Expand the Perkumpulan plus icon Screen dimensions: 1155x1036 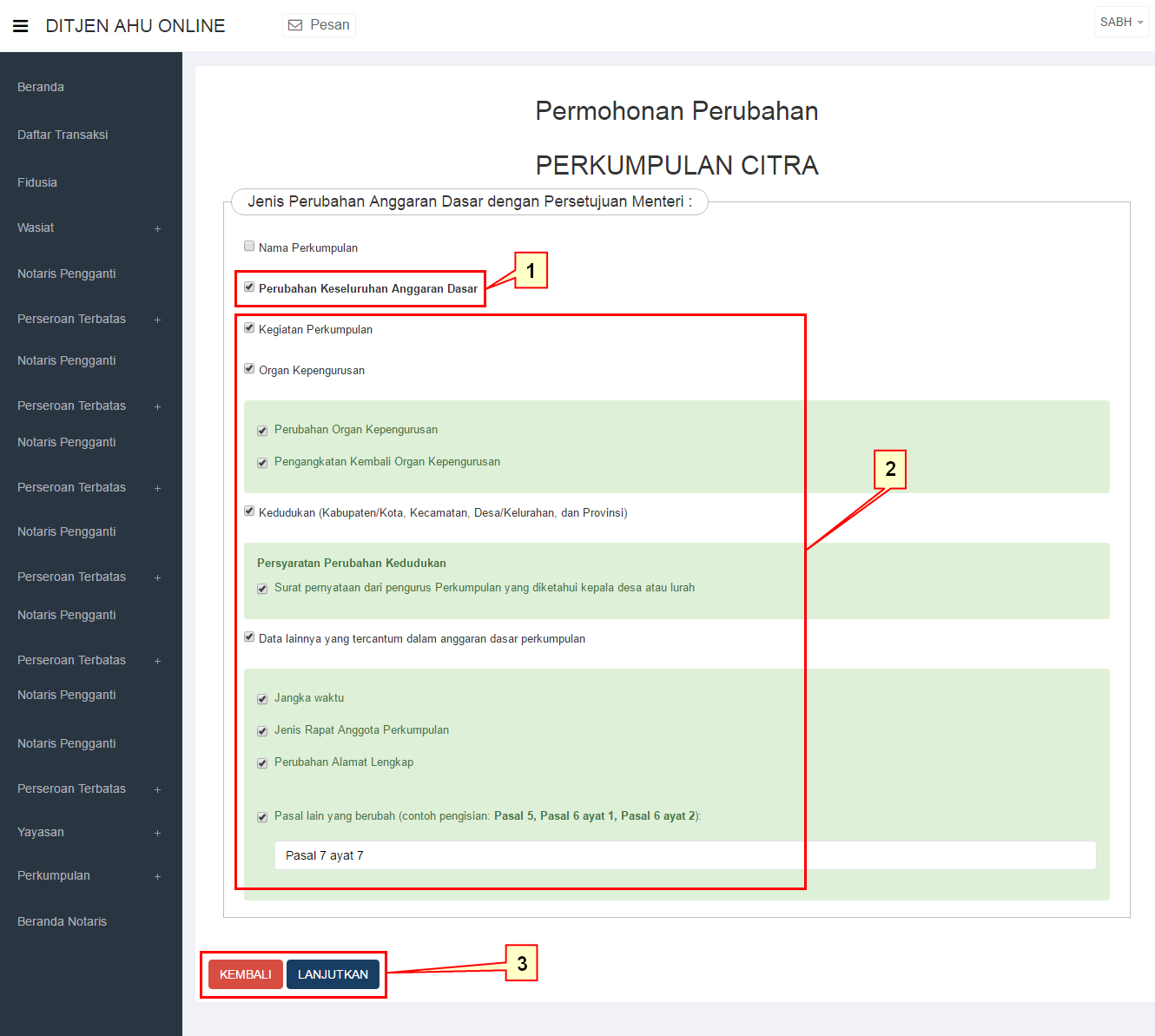coord(157,876)
